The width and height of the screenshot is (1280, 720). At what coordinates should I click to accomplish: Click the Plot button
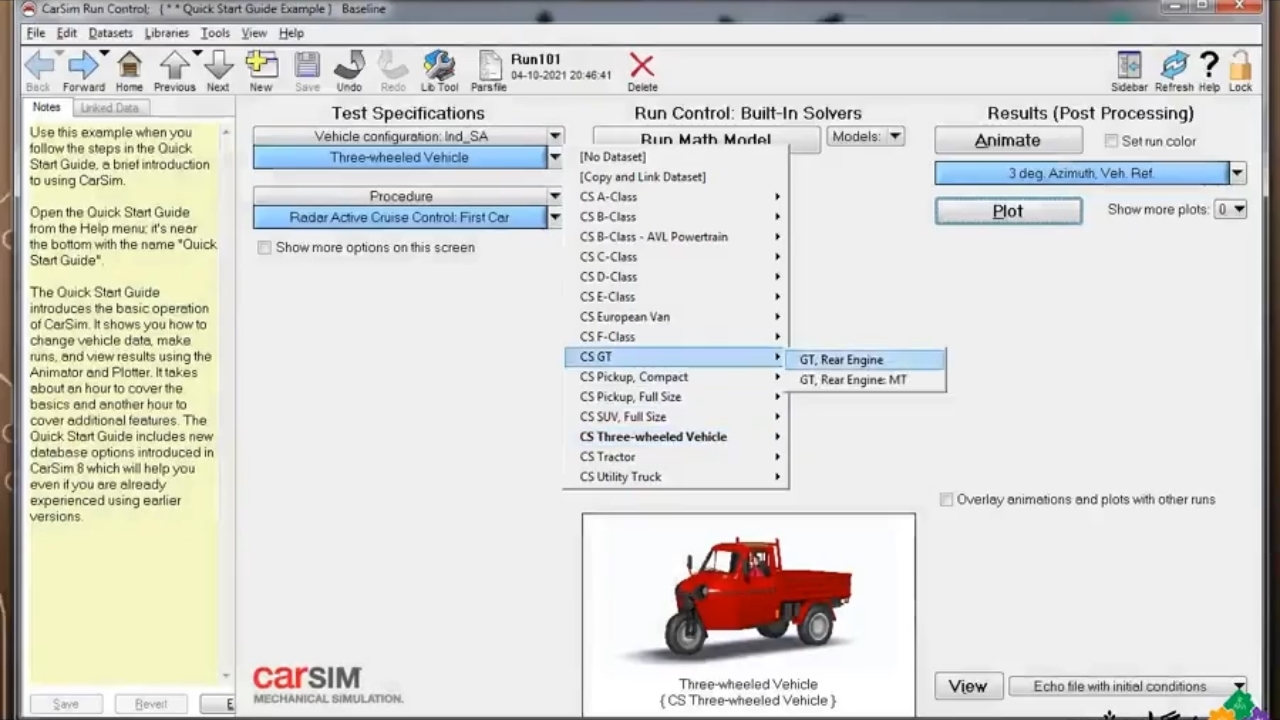(1008, 211)
